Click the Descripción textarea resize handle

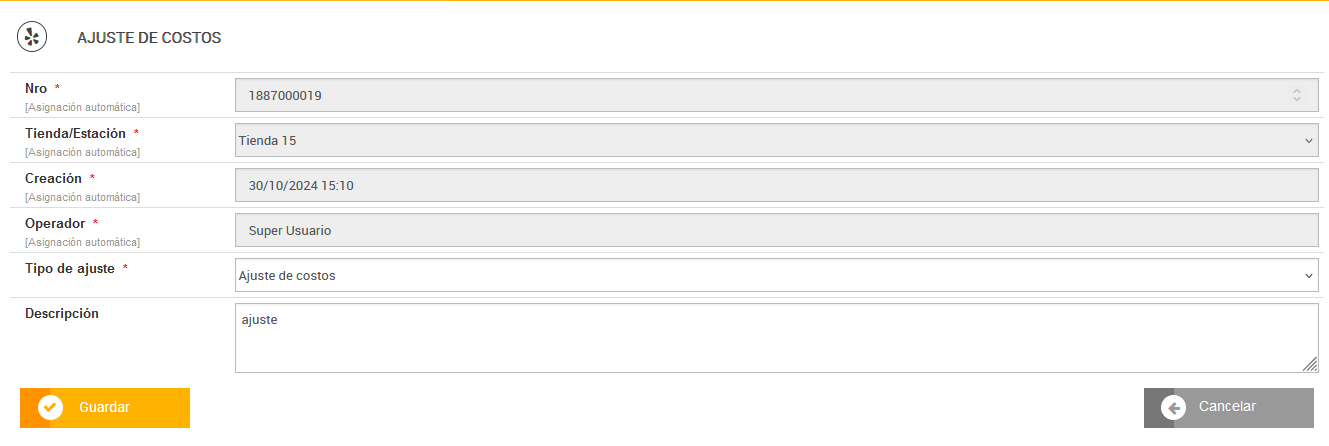[x=1310, y=365]
